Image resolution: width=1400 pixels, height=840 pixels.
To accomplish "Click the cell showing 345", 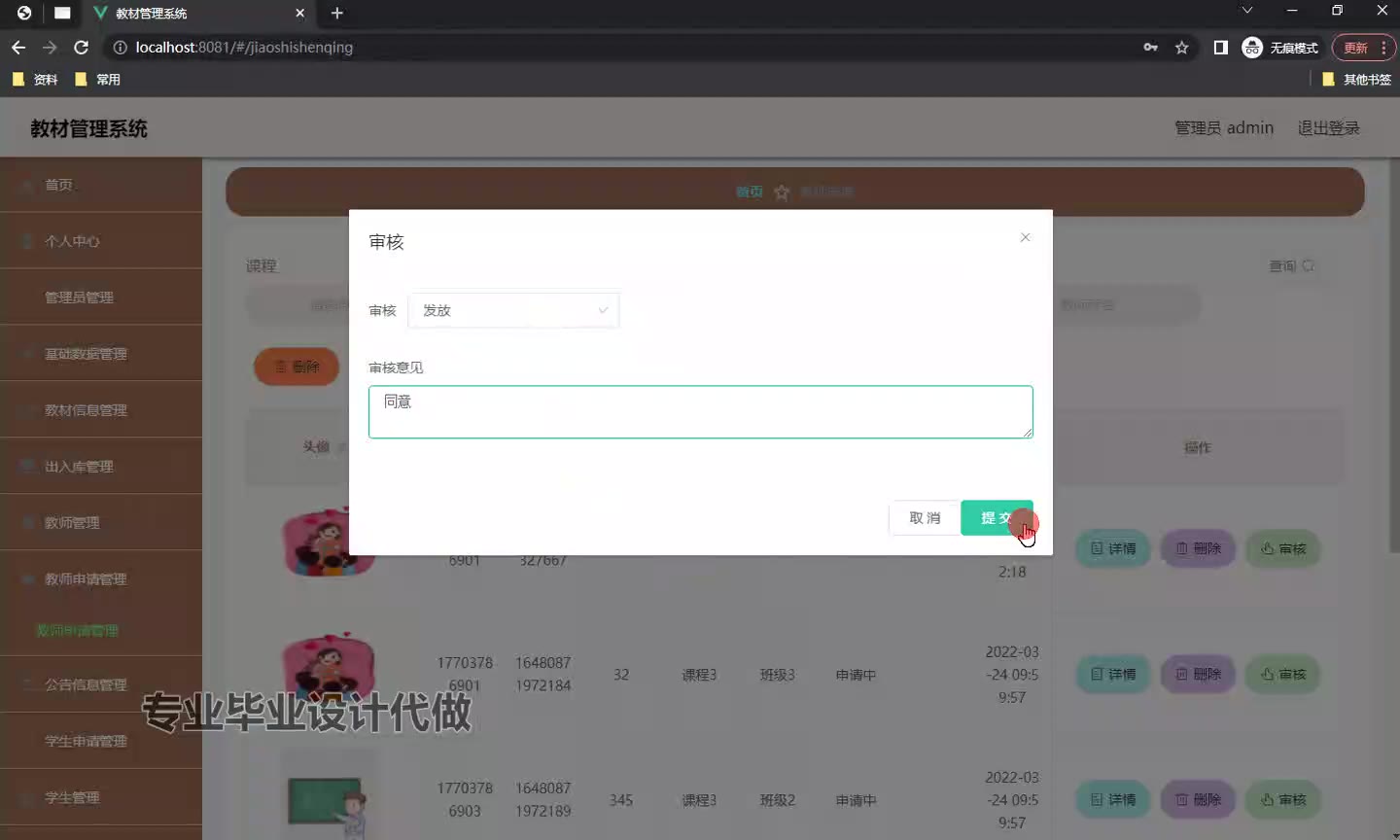I will [621, 800].
